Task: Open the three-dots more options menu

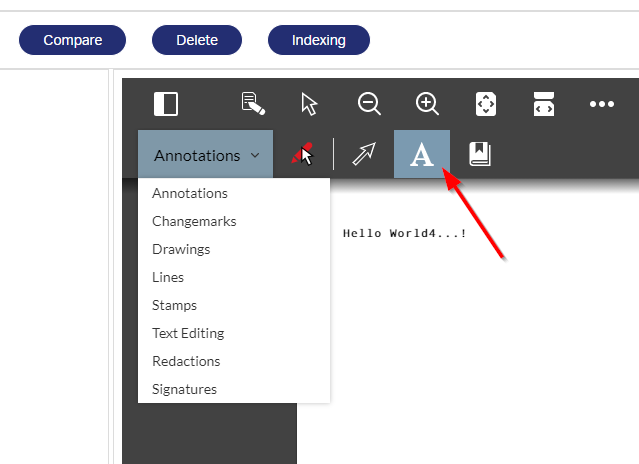Action: [x=601, y=104]
